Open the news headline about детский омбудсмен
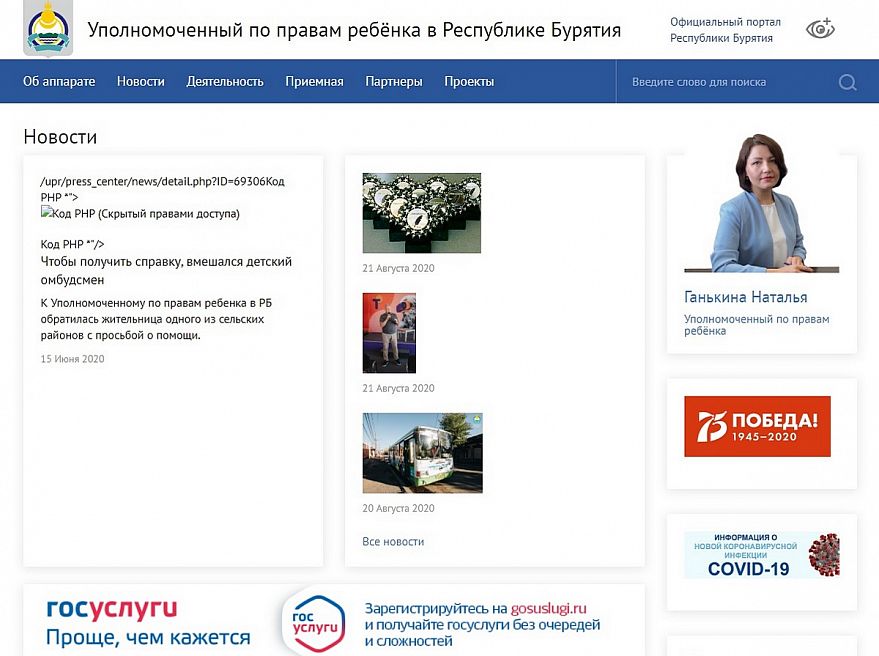 [166, 271]
